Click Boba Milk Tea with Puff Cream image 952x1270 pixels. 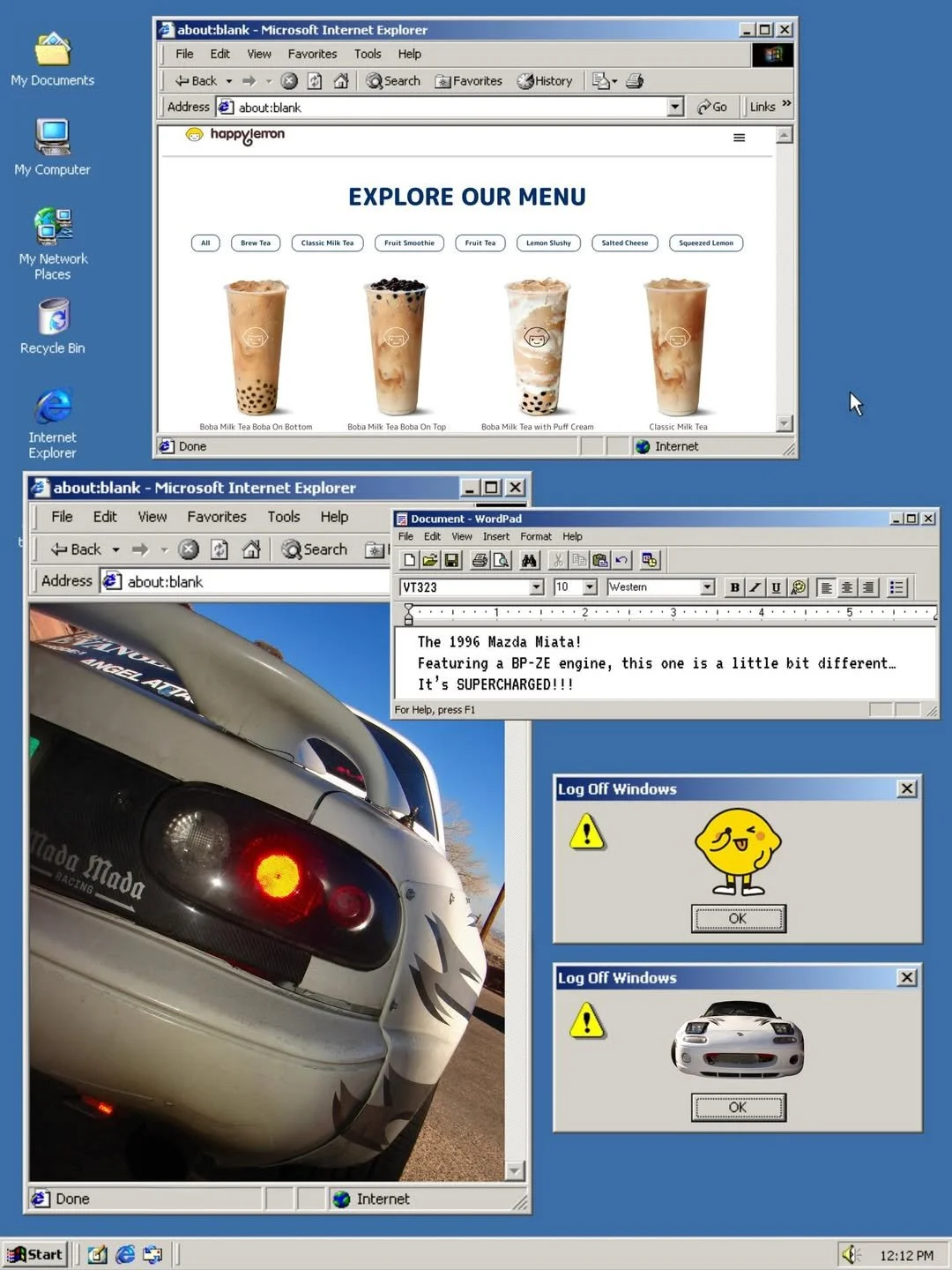(x=537, y=347)
